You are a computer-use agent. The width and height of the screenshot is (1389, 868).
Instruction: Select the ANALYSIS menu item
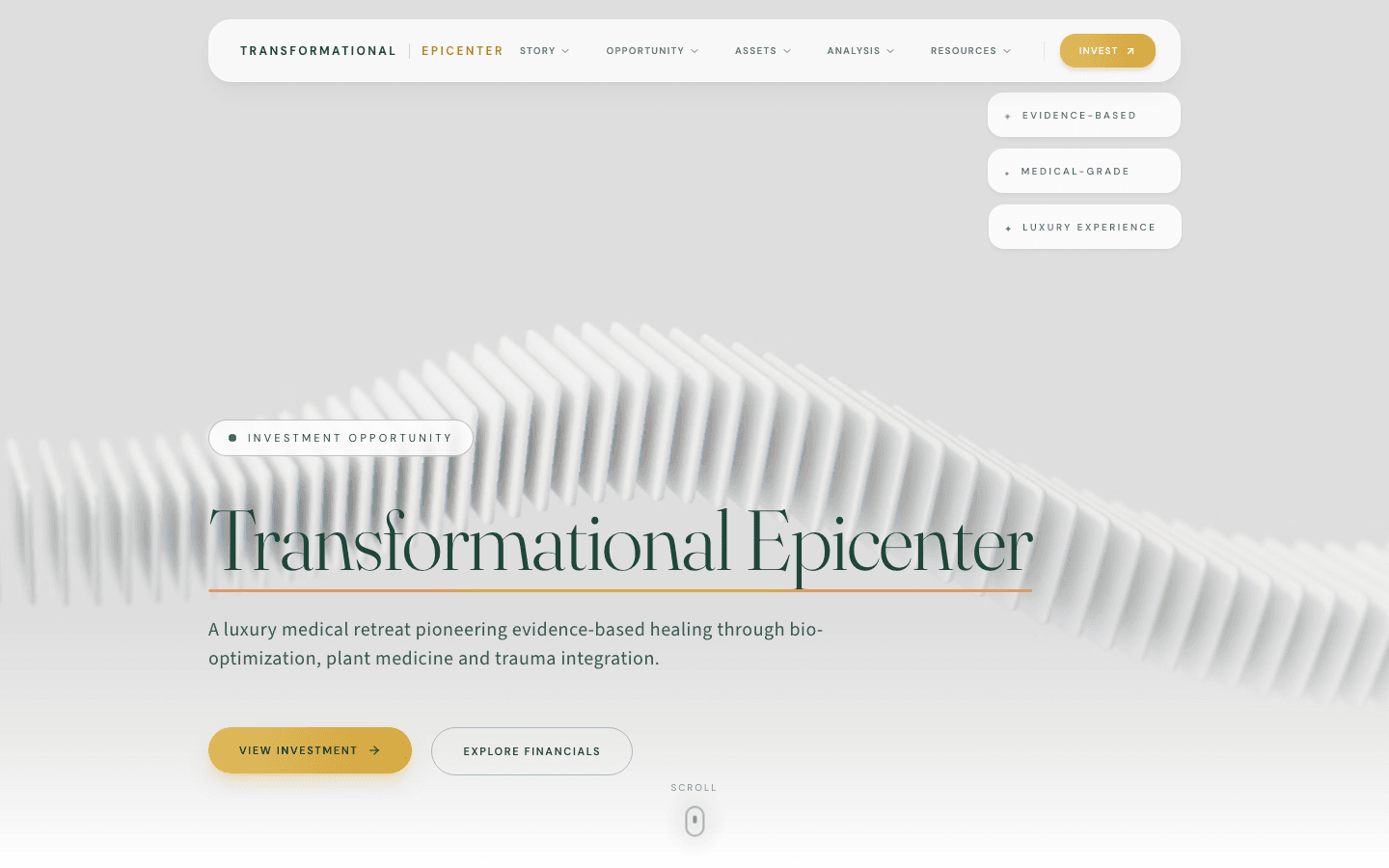pyautogui.click(x=859, y=50)
